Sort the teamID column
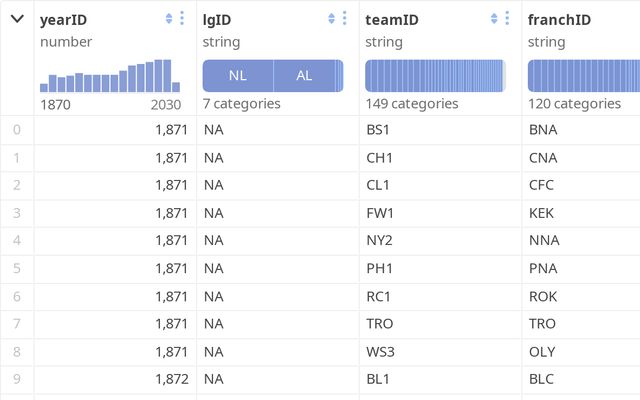This screenshot has height=400, width=640. tap(494, 19)
